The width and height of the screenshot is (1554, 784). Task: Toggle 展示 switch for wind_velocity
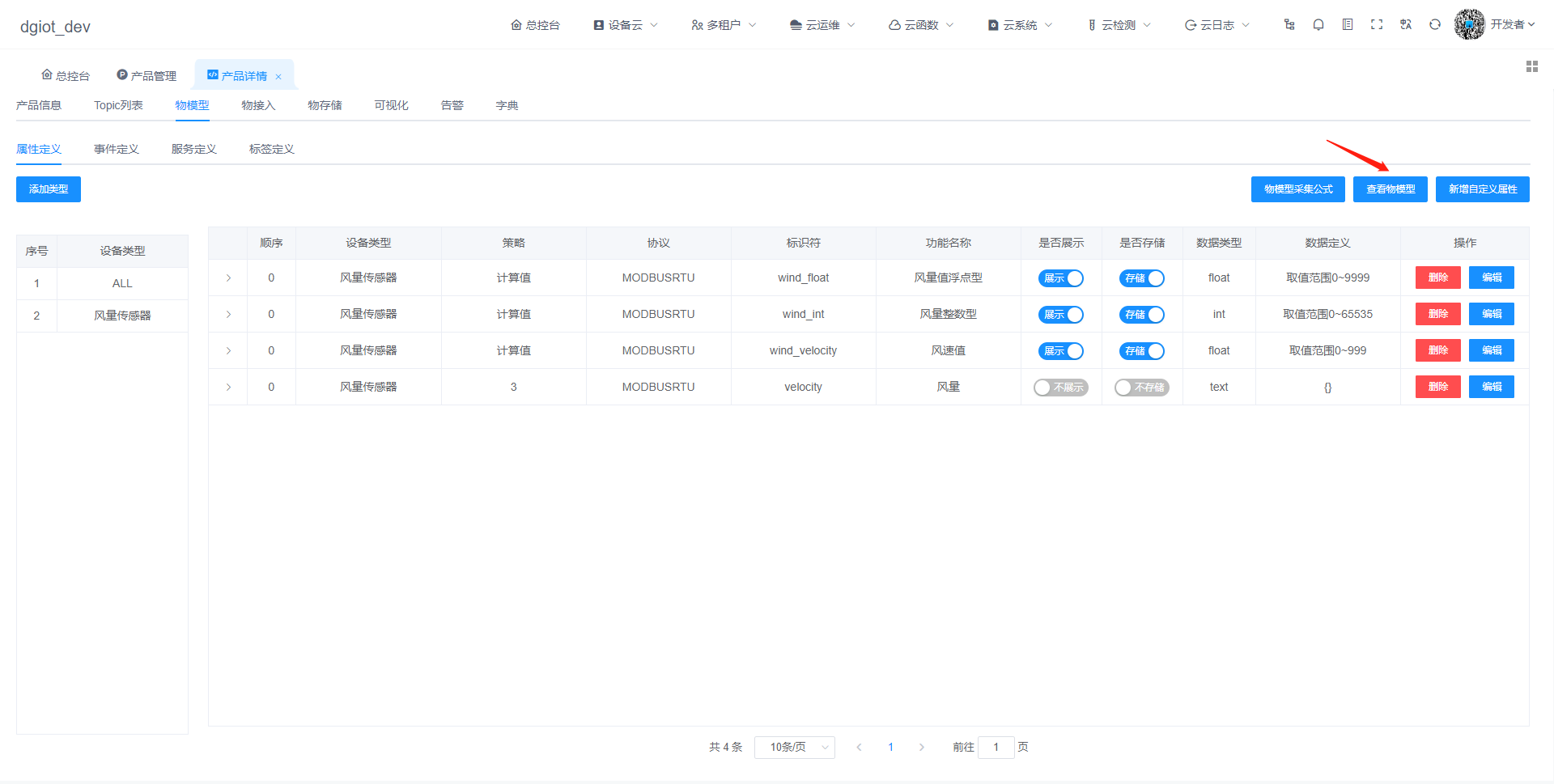tap(1061, 351)
